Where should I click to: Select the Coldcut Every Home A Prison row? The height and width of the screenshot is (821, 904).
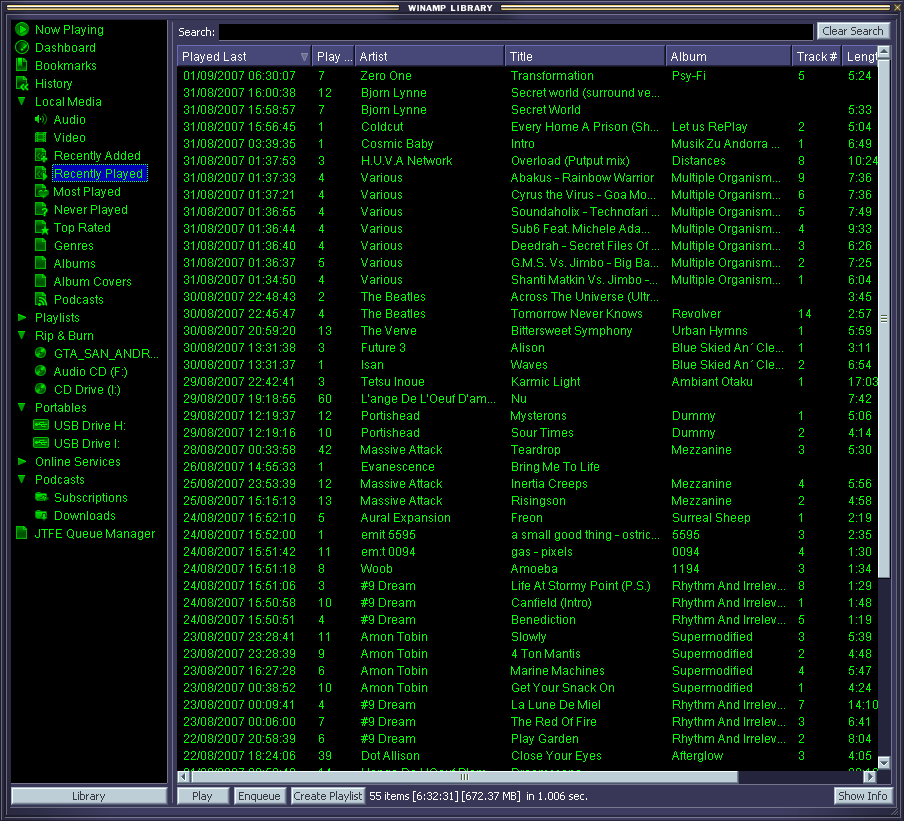[x=528, y=126]
